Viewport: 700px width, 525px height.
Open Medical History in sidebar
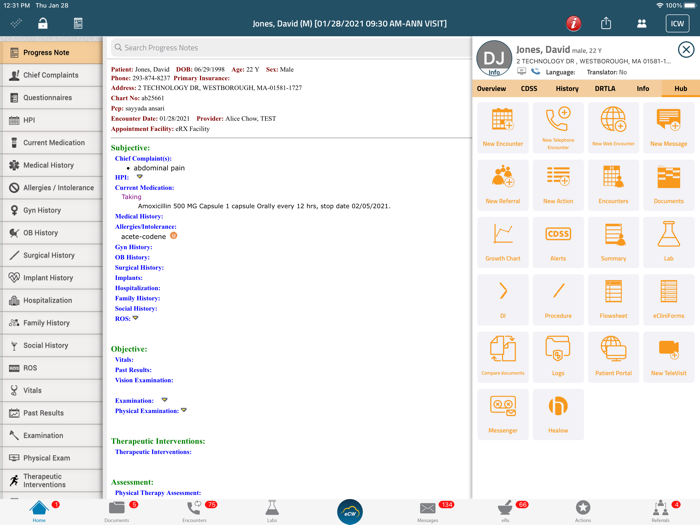(51, 165)
